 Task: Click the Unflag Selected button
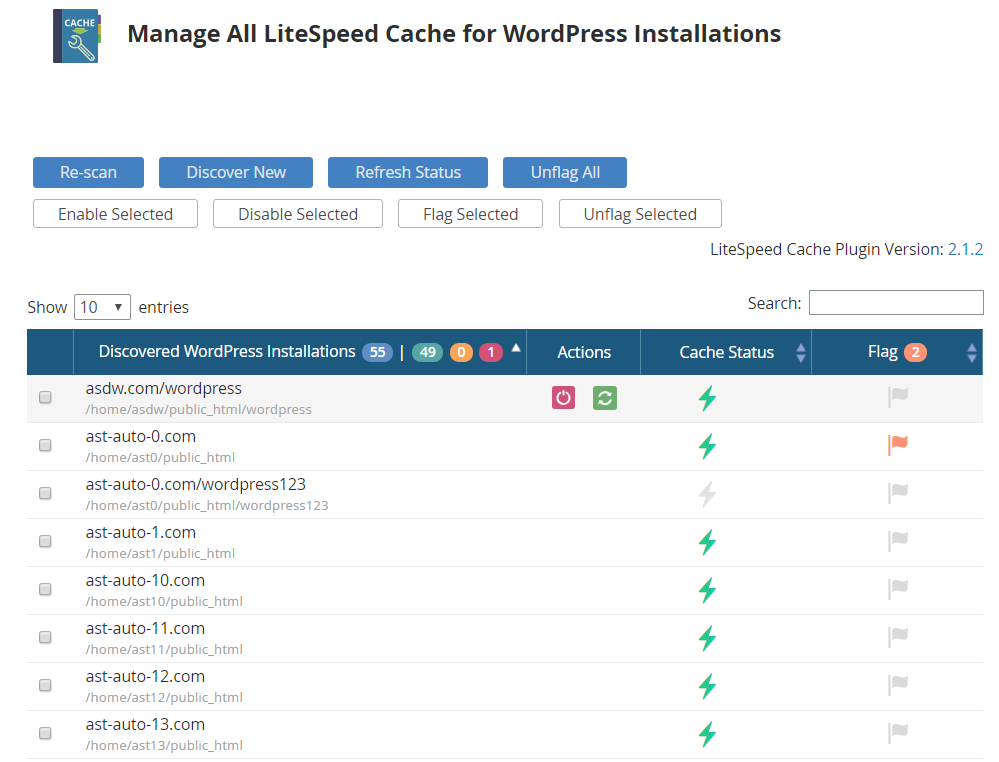(x=640, y=214)
